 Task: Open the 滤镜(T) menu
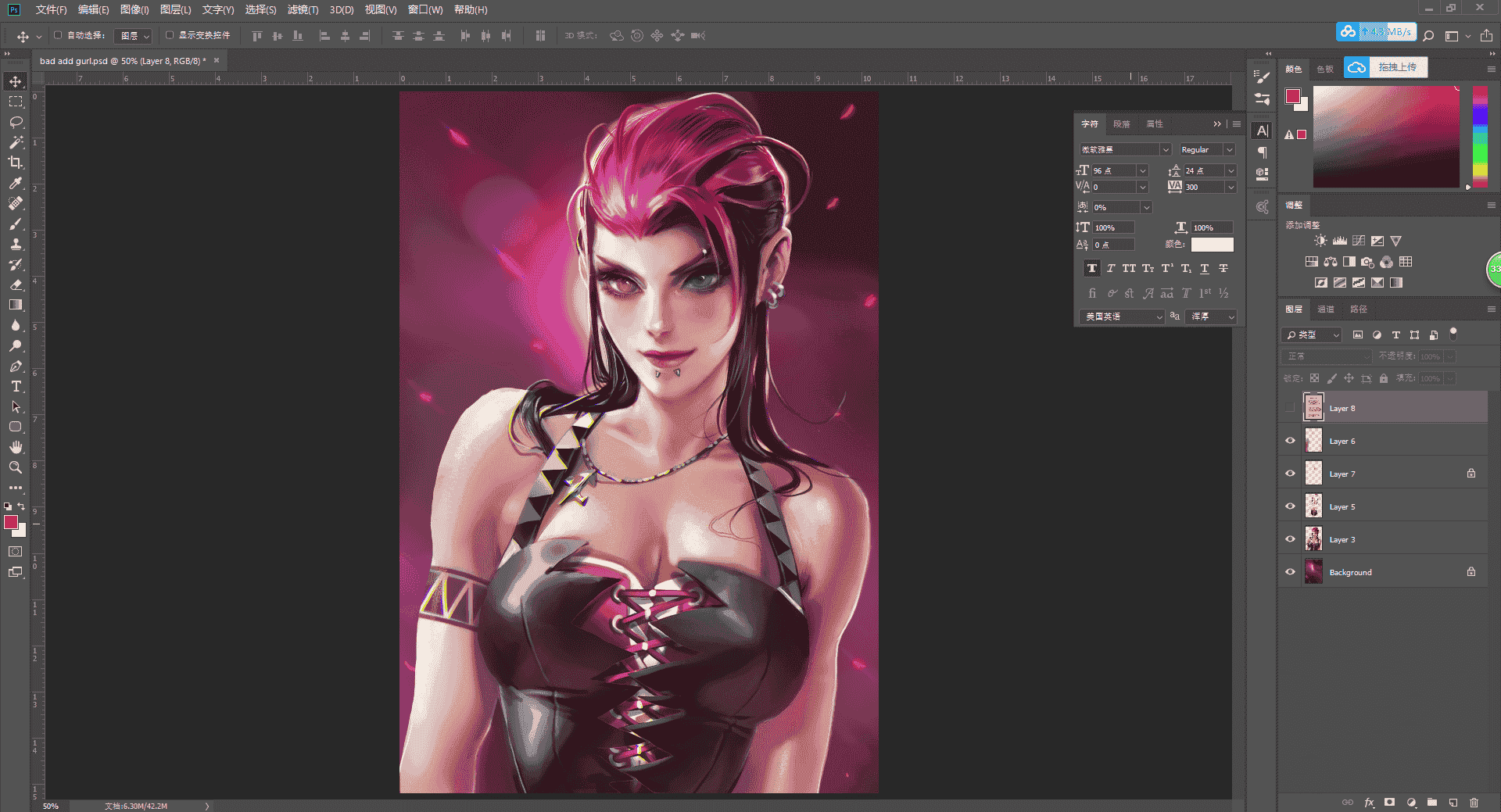(303, 9)
